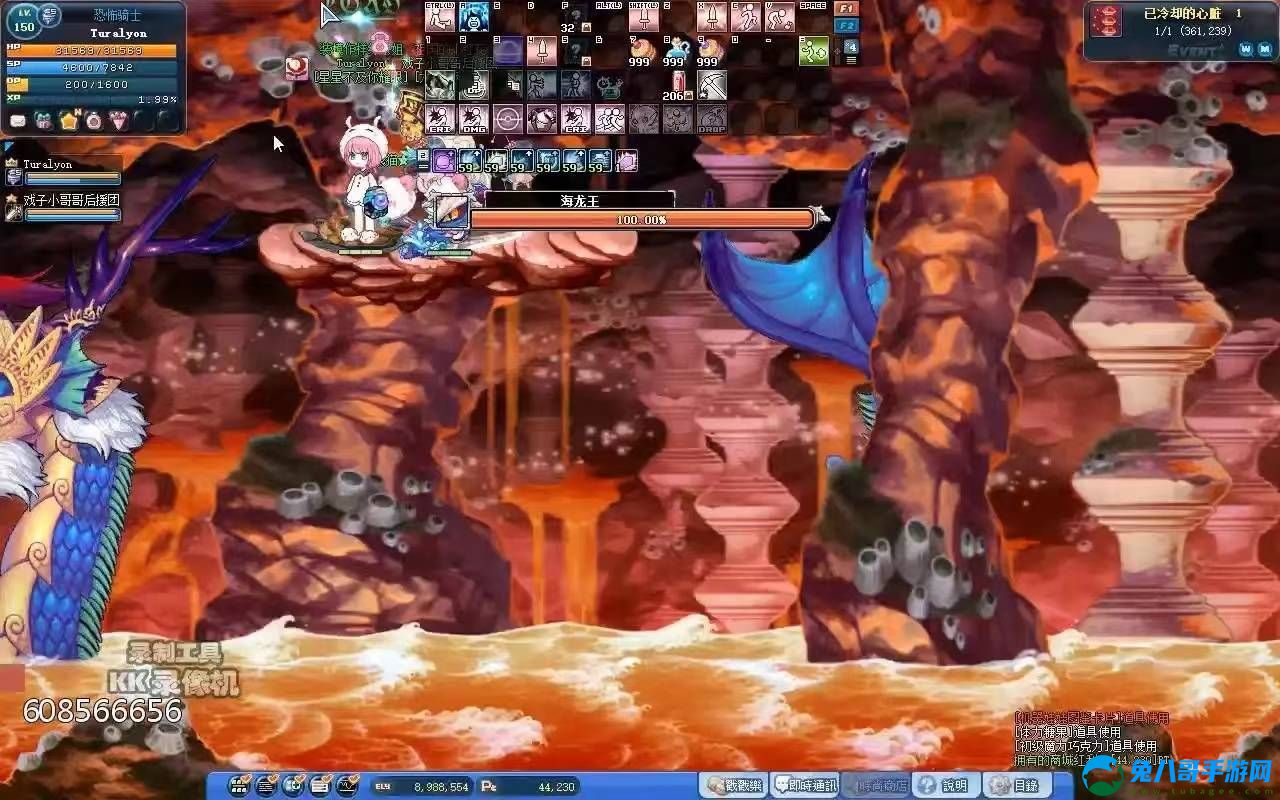1280x800 pixels.
Task: Click the XP percentage 1.99%
Action: [x=157, y=99]
